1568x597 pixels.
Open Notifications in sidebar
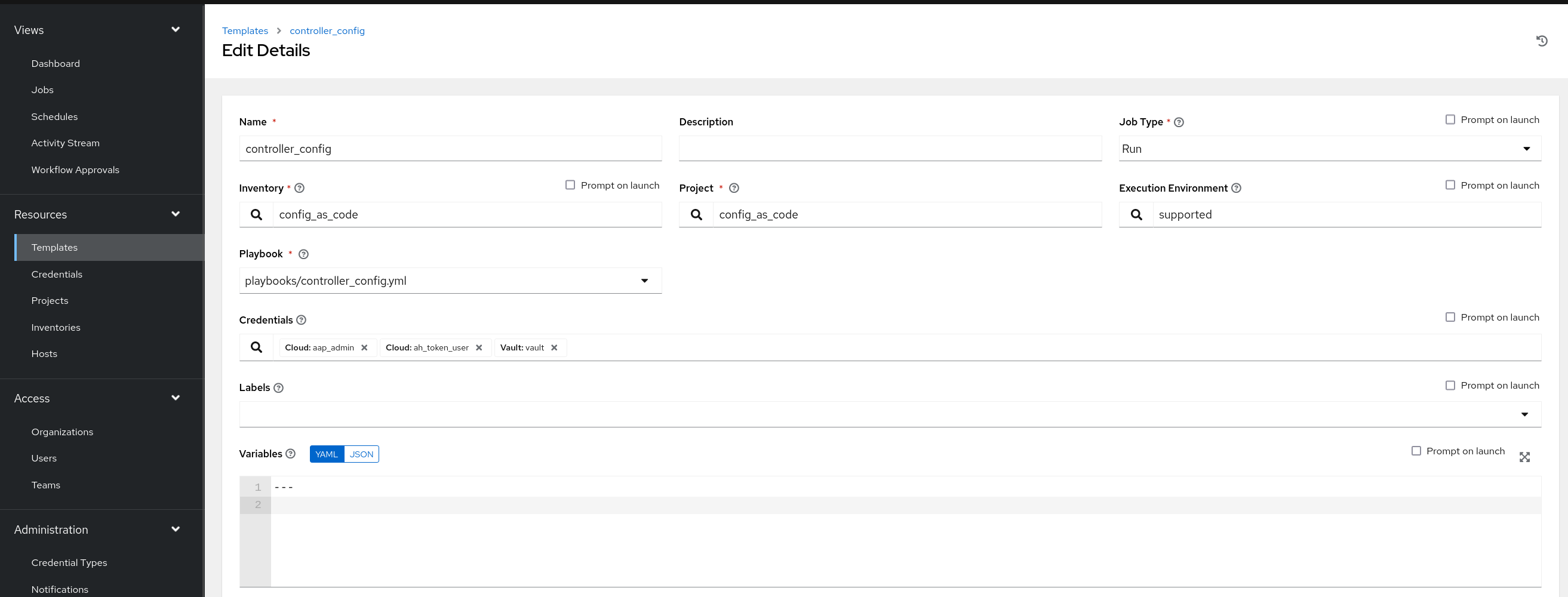tap(60, 589)
